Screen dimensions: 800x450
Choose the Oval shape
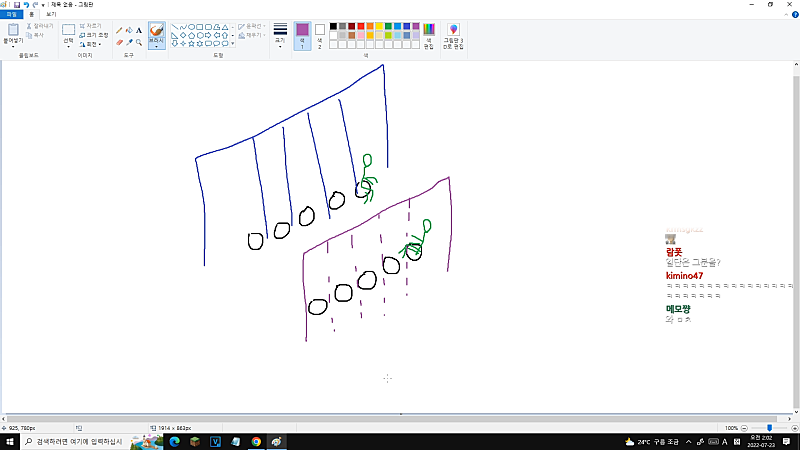pyautogui.click(x=191, y=27)
